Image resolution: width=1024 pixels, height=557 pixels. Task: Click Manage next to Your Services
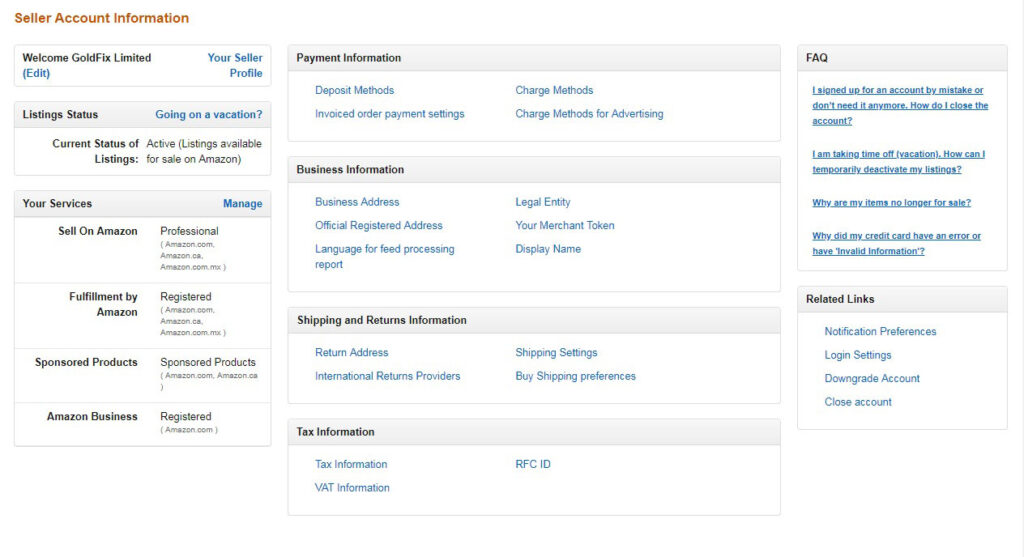point(242,204)
